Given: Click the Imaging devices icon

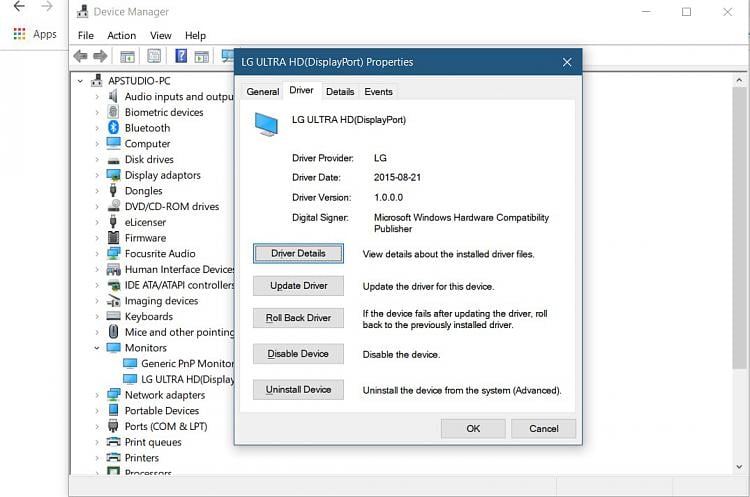Looking at the screenshot, I should [113, 300].
